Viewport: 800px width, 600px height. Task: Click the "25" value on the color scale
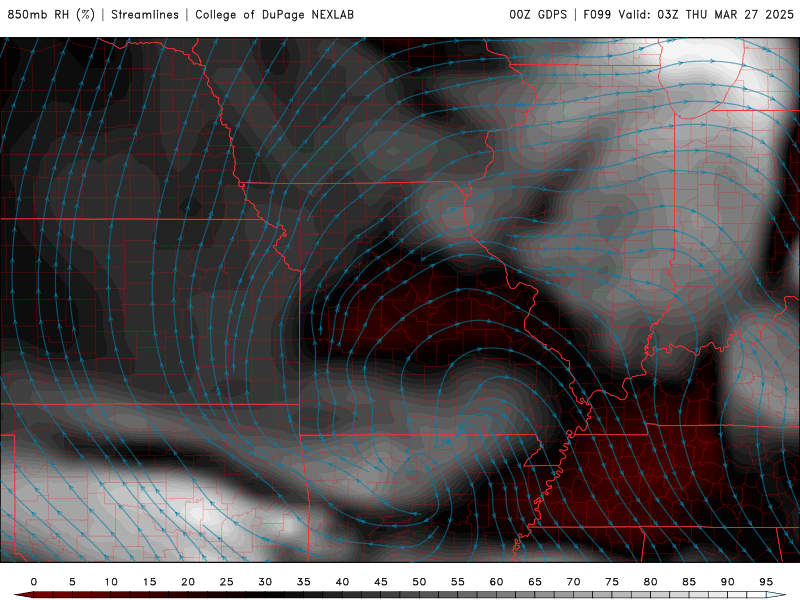pos(227,582)
